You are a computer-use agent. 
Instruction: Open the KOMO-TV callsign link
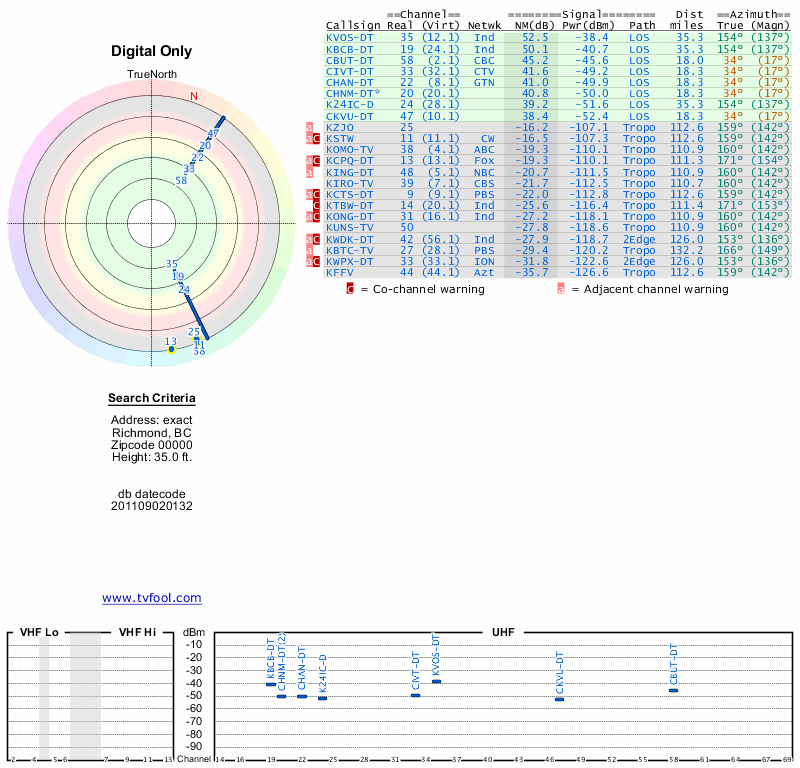349,149
